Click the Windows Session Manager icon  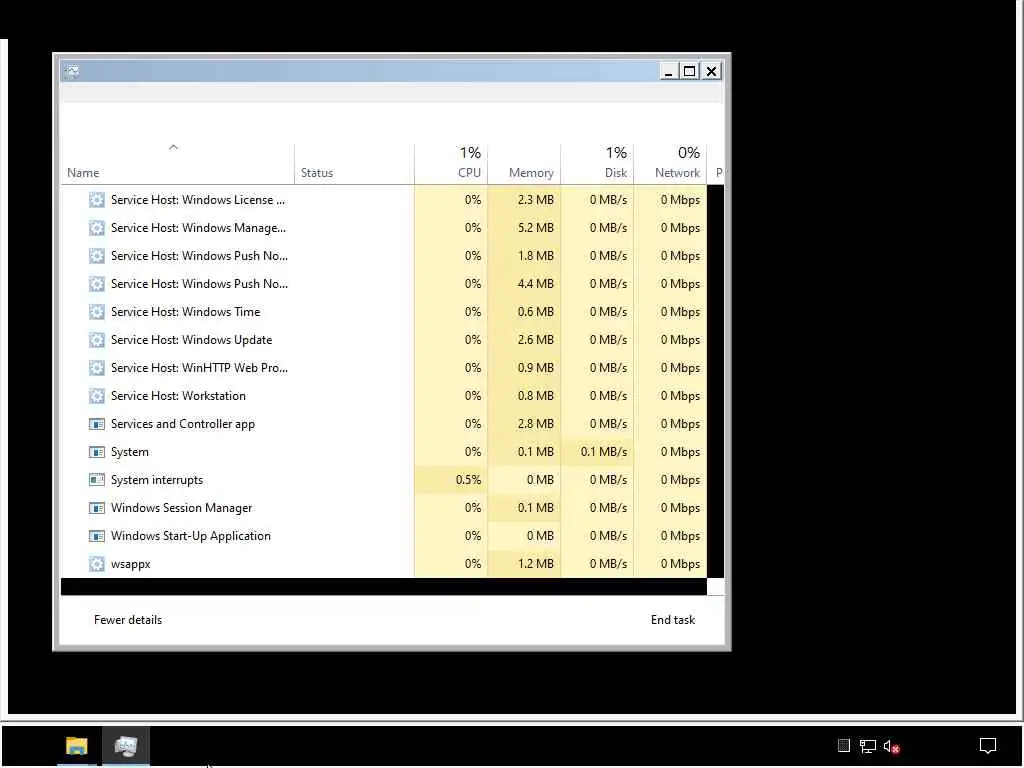click(x=97, y=508)
